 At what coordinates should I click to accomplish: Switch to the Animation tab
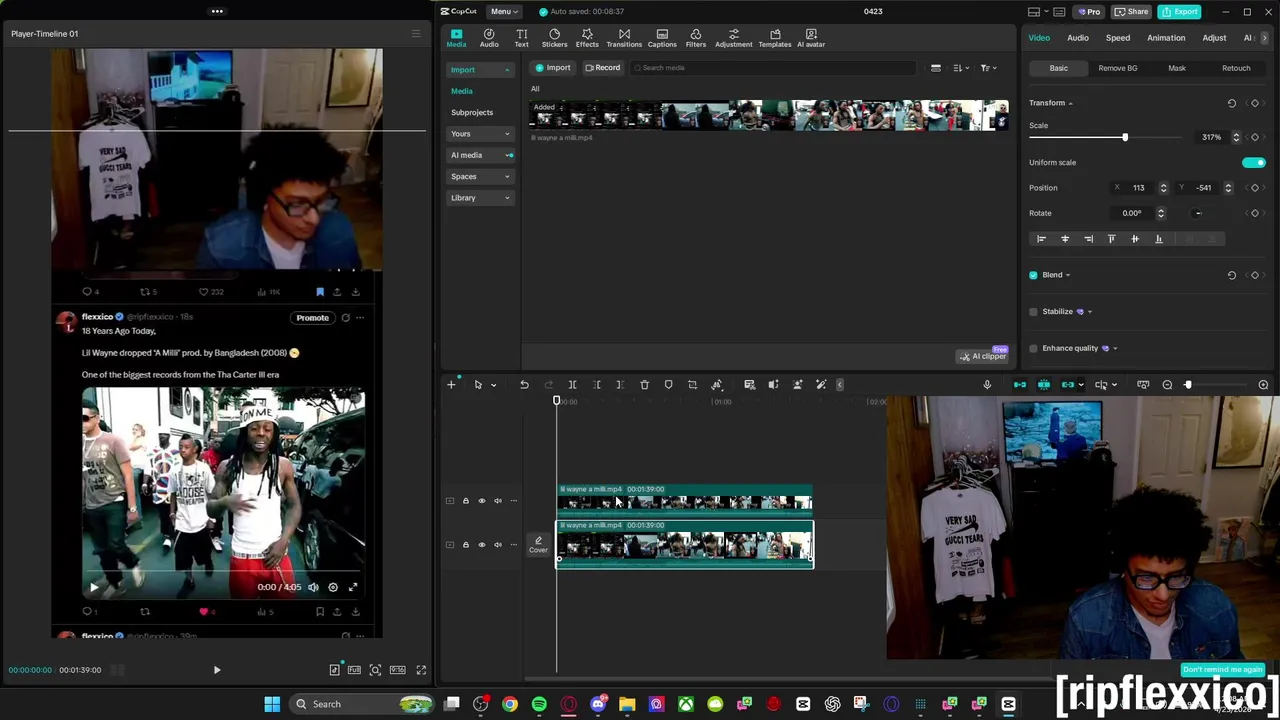pyautogui.click(x=1166, y=38)
